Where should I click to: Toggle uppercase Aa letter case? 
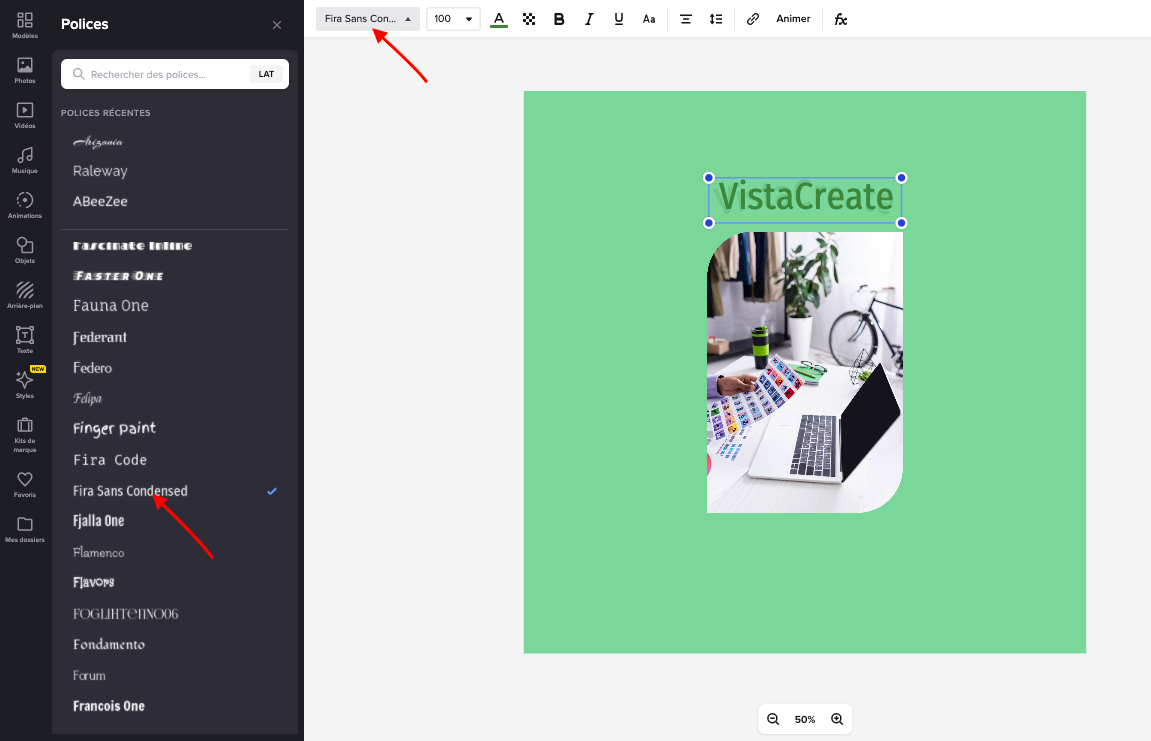649,19
